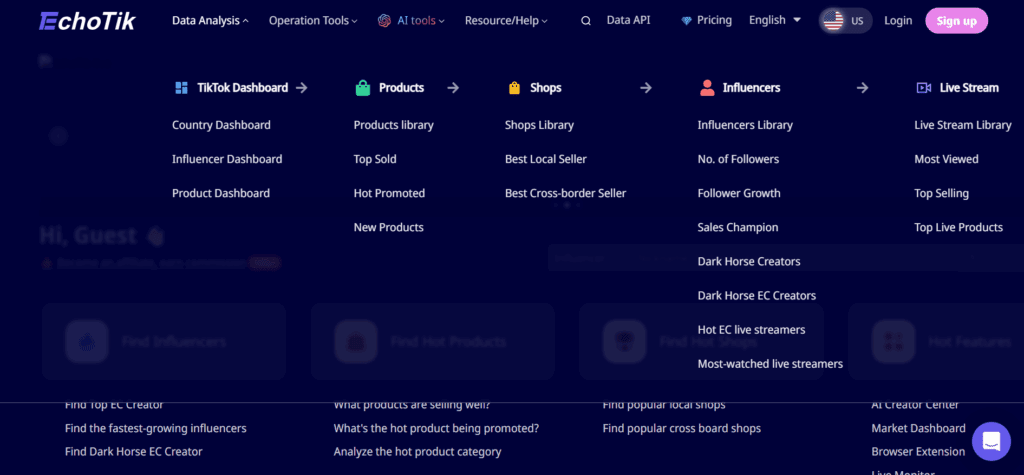
Task: Select Dark Horse EC Creators
Action: 757,295
